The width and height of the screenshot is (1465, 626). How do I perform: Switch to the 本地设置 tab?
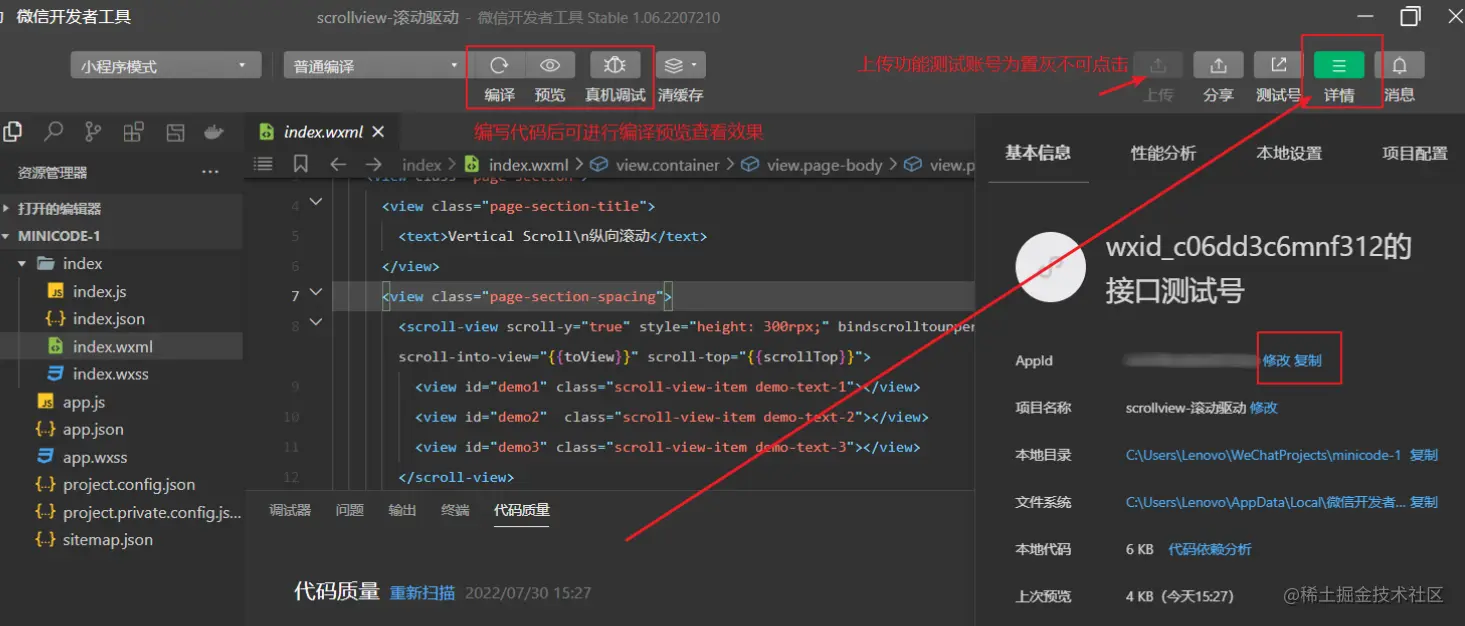(1289, 153)
